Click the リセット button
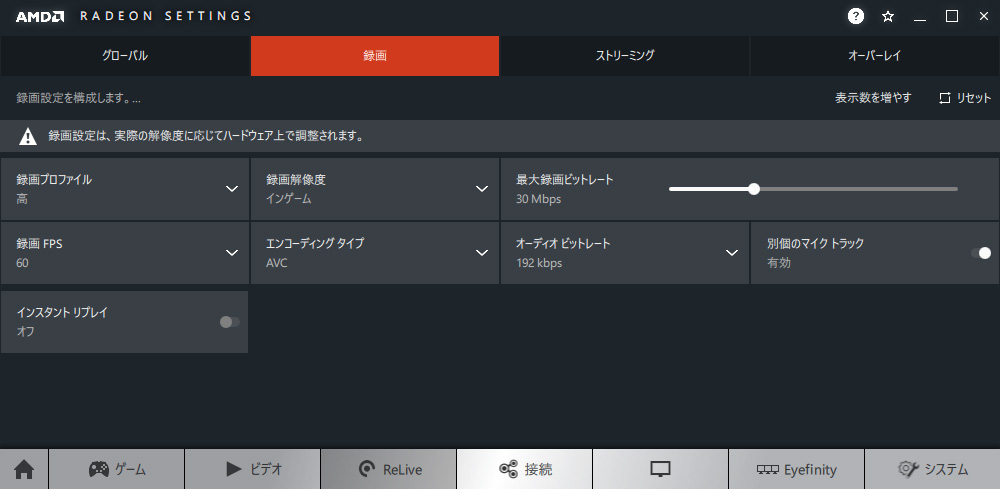This screenshot has width=1000, height=489. 965,98
